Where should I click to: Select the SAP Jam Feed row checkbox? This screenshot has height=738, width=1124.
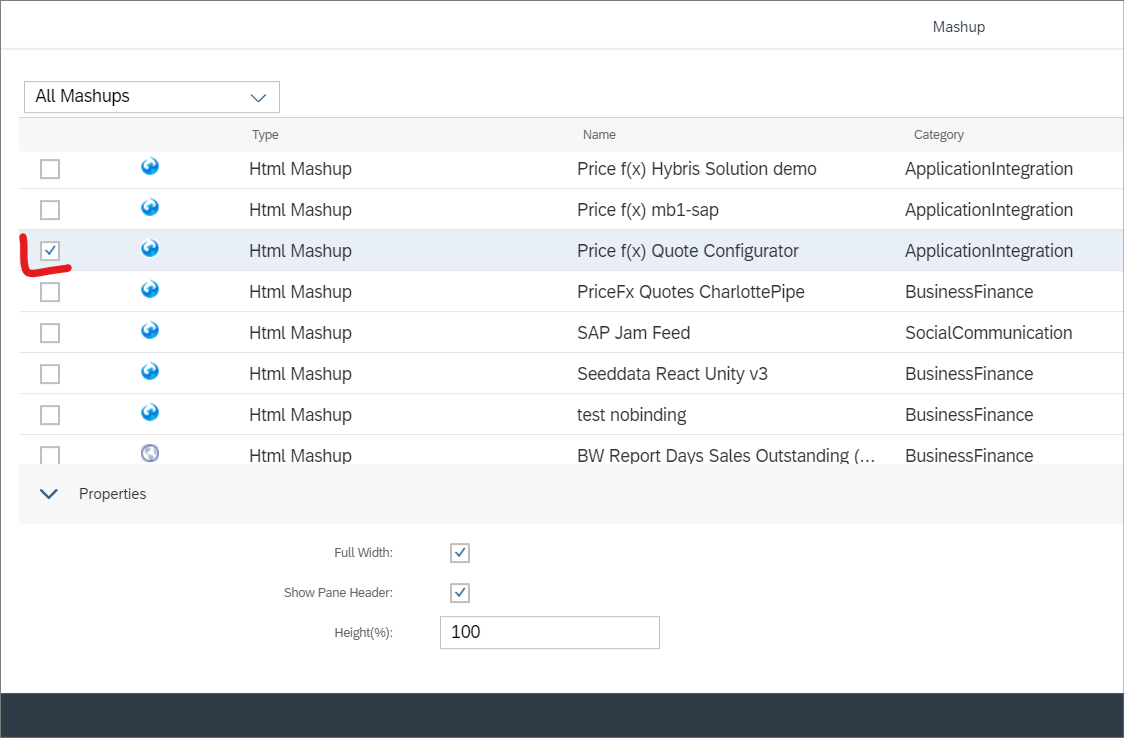click(x=50, y=333)
